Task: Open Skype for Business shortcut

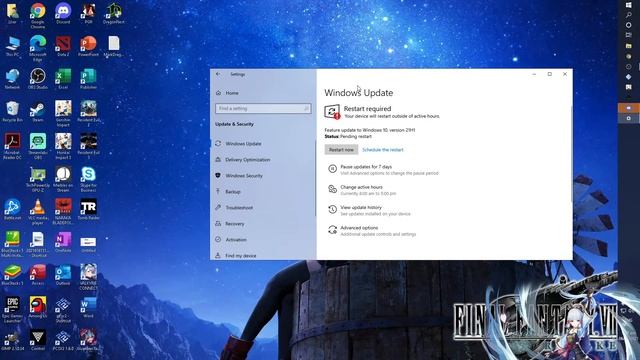Action: pos(88,179)
